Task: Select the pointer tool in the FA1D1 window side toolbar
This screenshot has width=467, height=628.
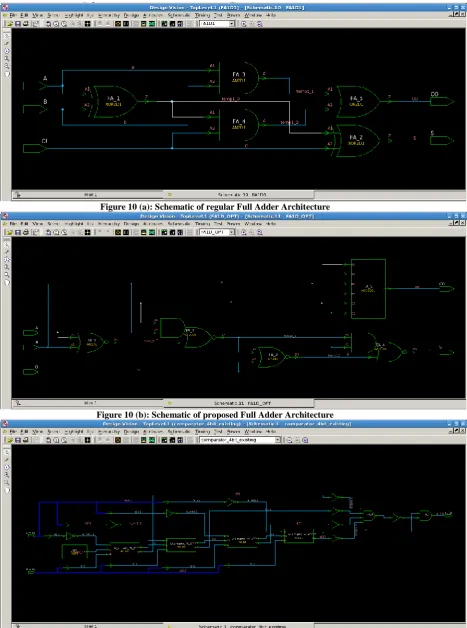Action: coord(7,36)
